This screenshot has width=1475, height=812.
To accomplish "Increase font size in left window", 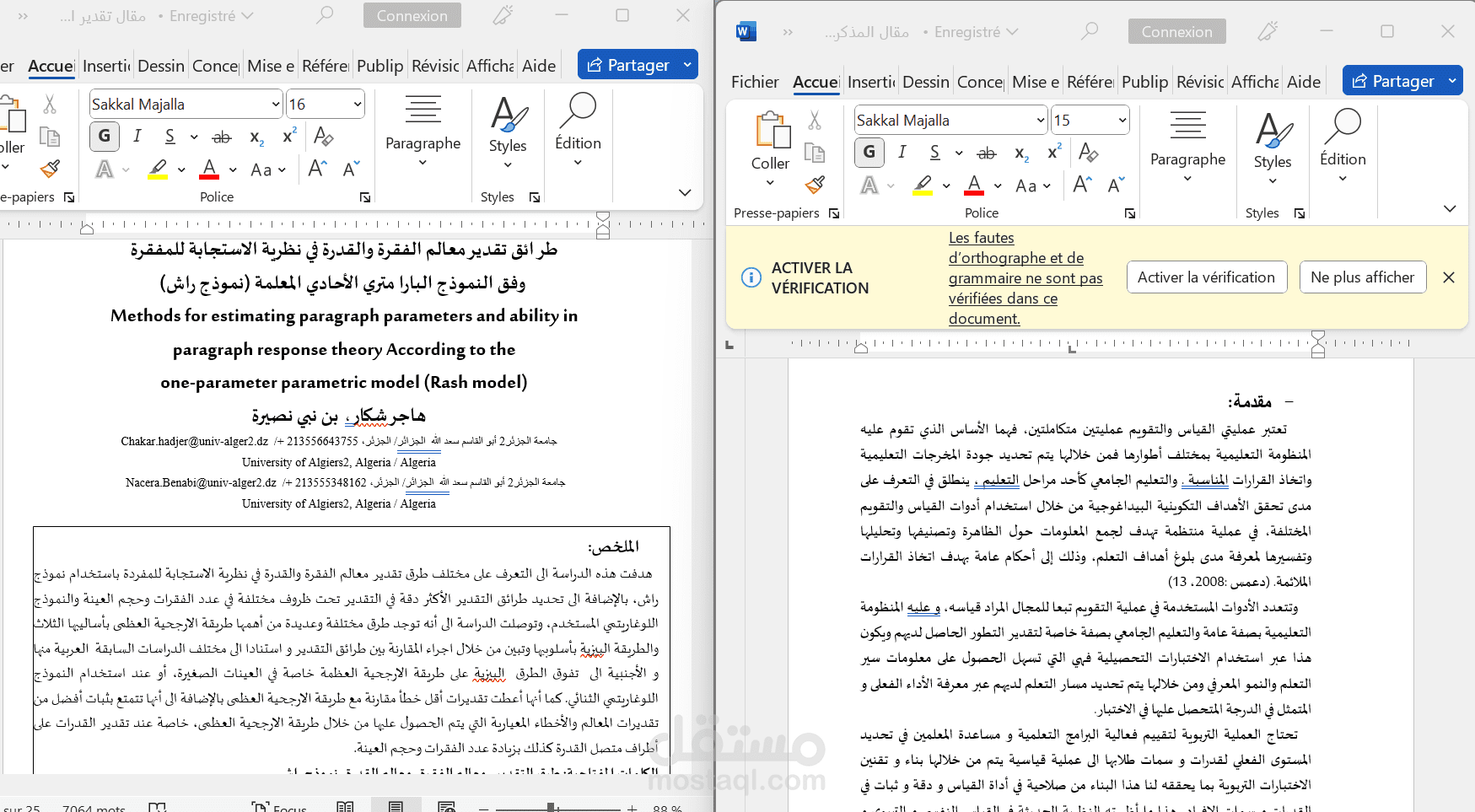I will point(317,169).
